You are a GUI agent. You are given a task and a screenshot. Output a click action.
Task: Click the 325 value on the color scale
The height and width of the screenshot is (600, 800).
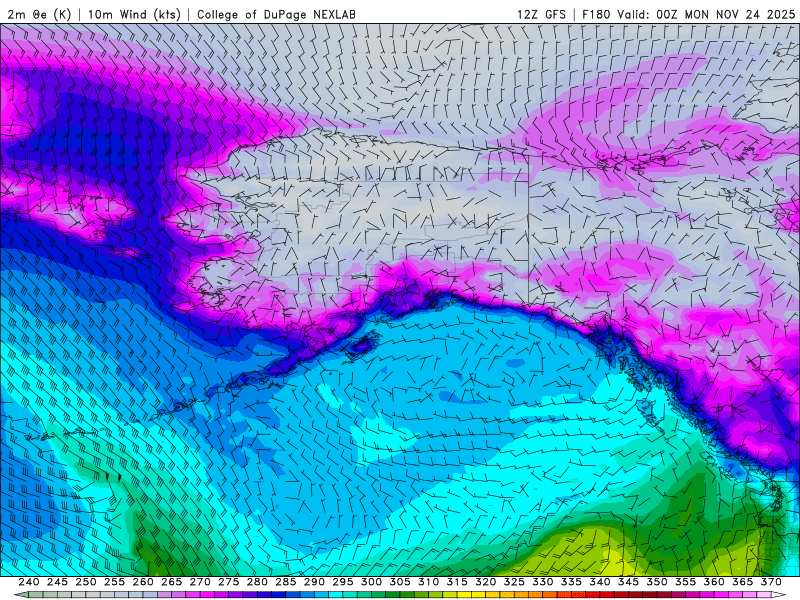pyautogui.click(x=514, y=582)
